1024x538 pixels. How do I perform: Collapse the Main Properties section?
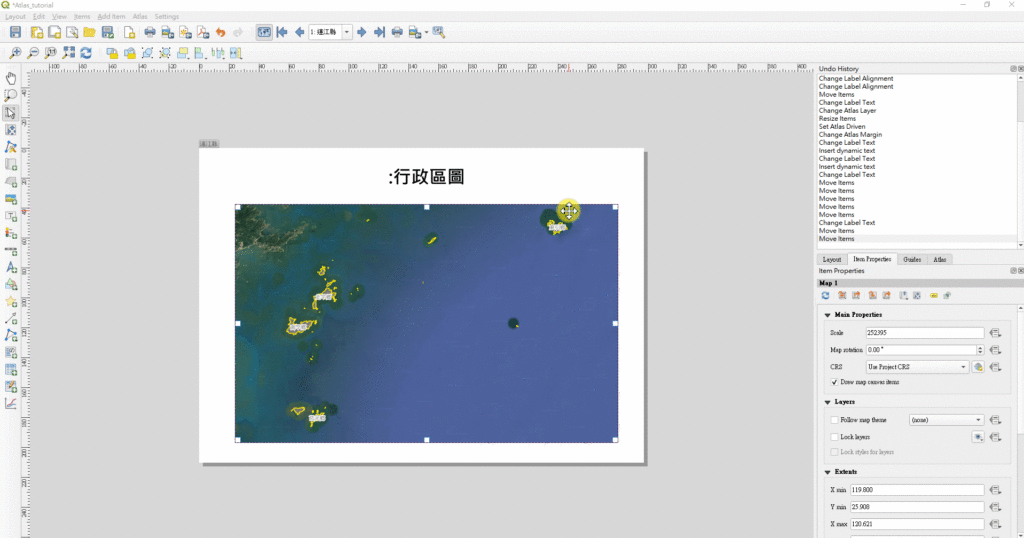point(827,315)
